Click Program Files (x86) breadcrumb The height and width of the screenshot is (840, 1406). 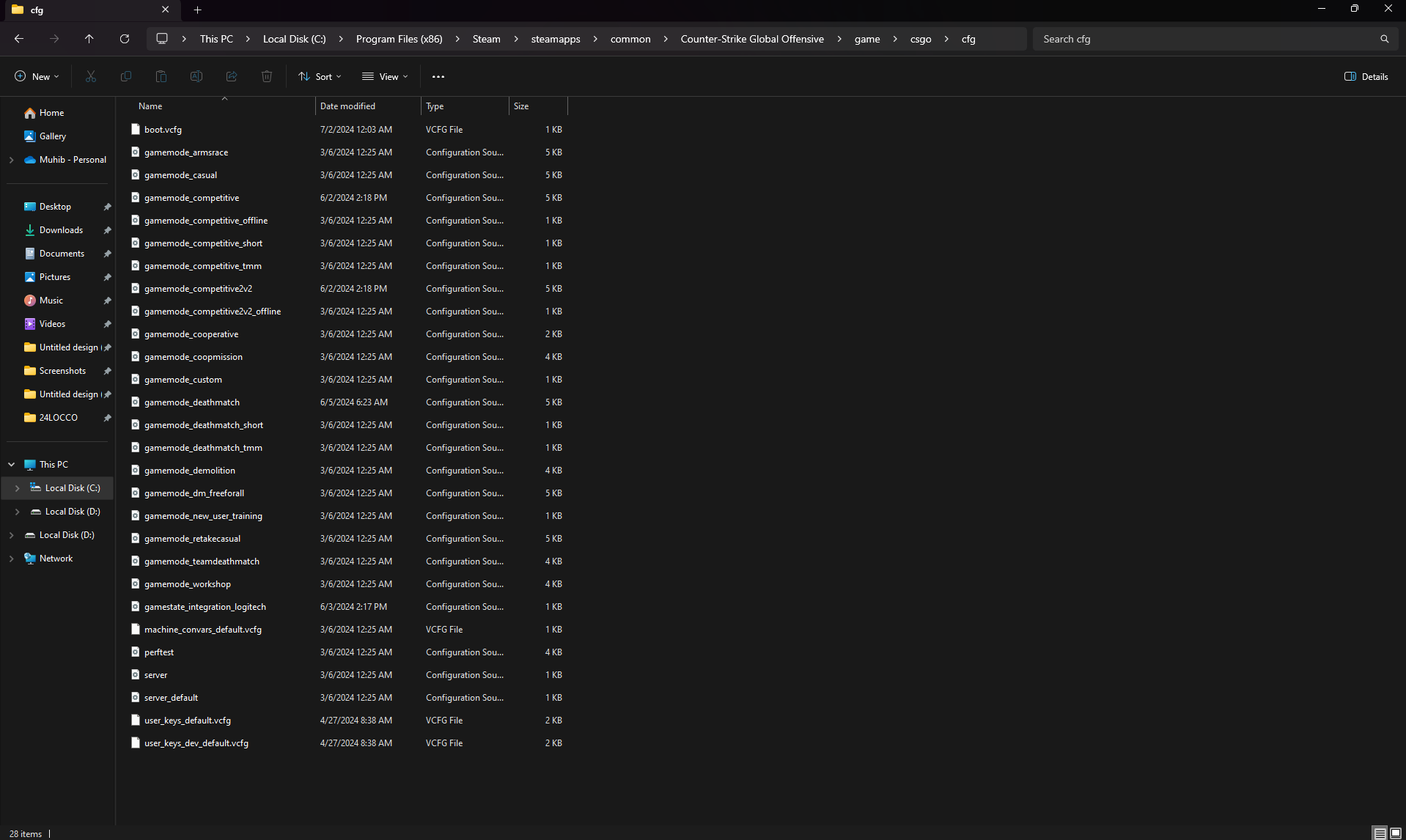[x=399, y=39]
